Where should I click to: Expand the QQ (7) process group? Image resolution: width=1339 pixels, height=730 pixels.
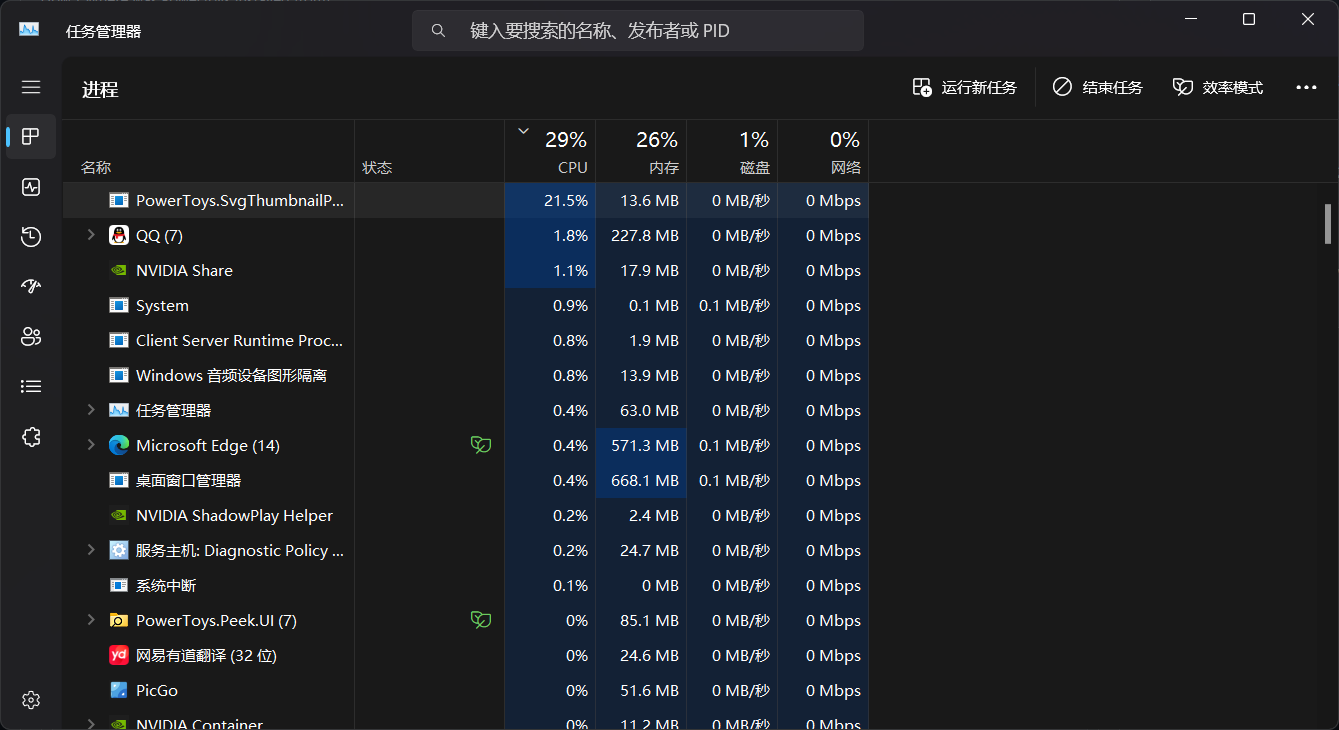90,235
